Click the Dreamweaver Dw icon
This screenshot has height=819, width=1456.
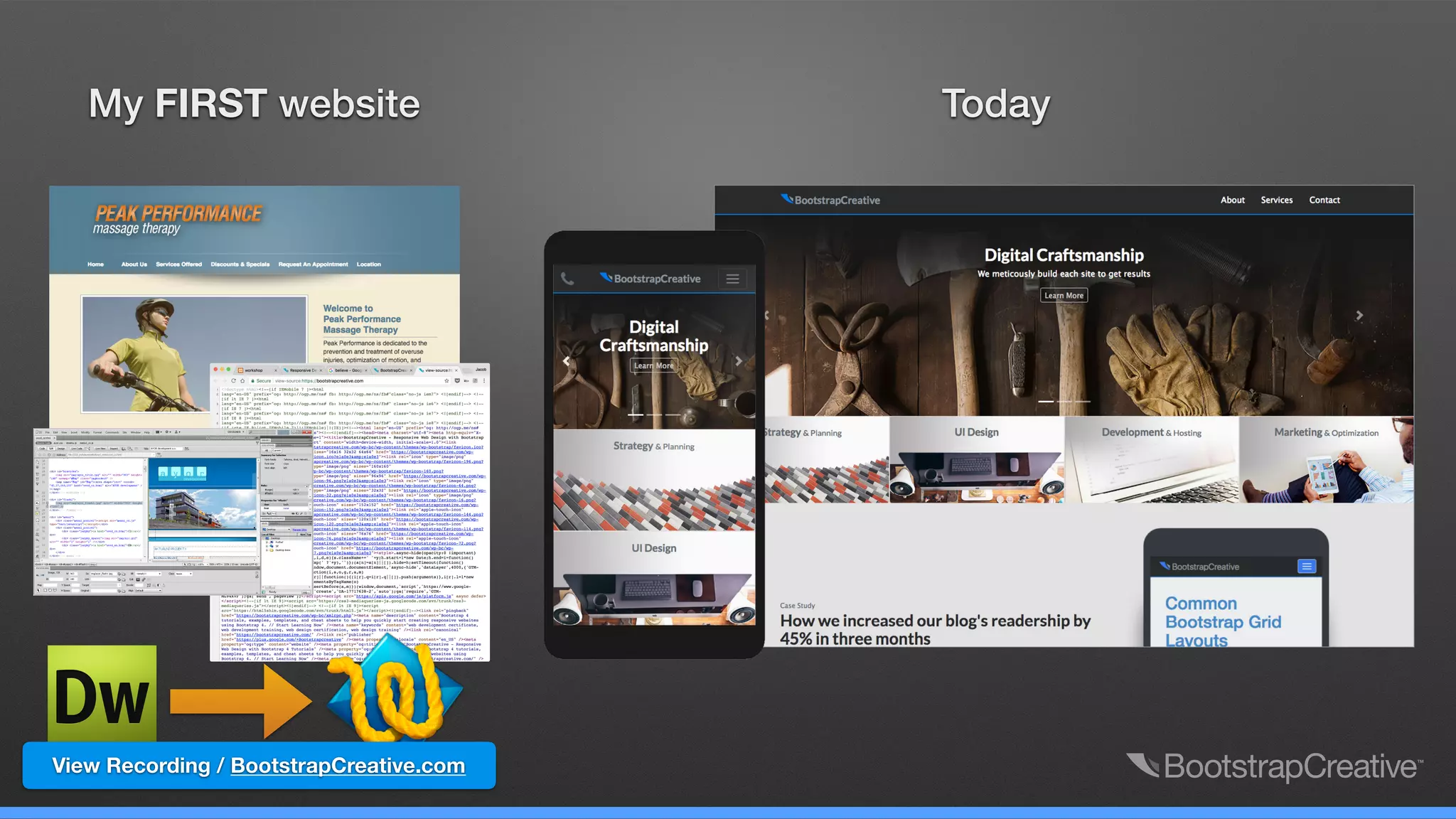click(x=102, y=693)
